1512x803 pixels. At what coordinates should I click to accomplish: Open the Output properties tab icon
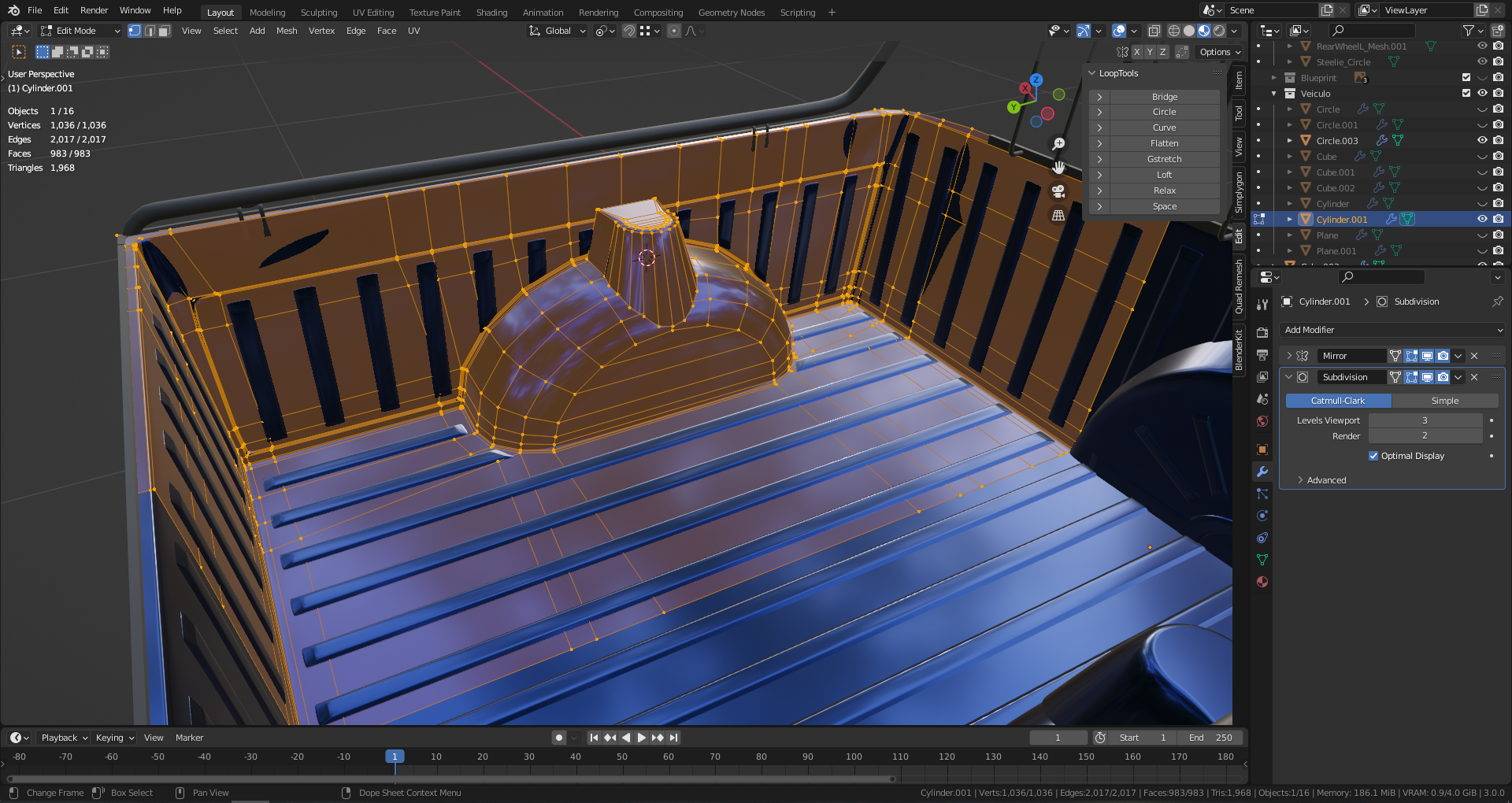tap(1262, 354)
